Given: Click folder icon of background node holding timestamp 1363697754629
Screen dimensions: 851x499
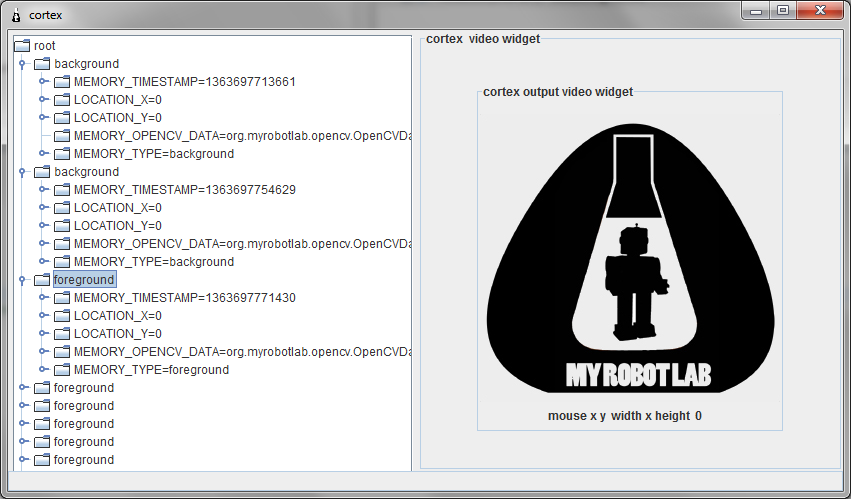Looking at the screenshot, I should coord(42,172).
